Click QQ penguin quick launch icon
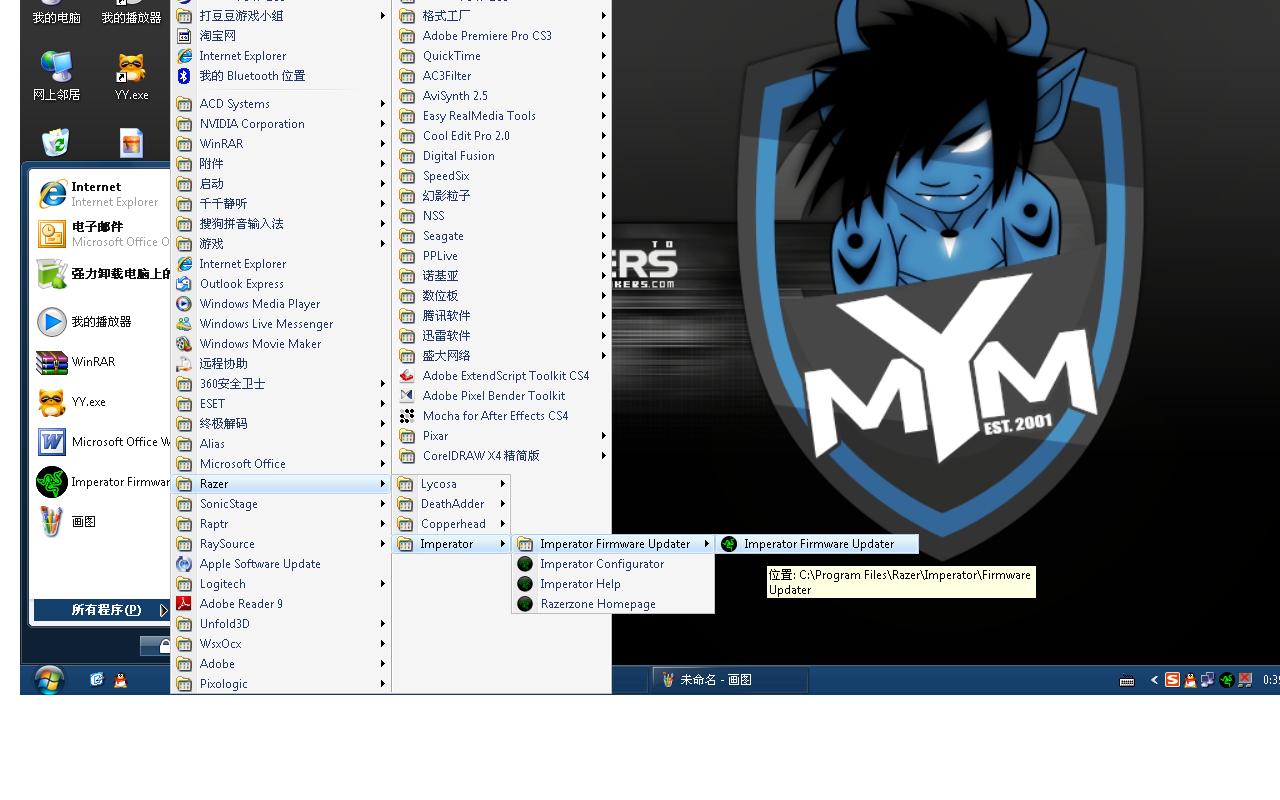This screenshot has width=1280, height=800. pos(121,680)
